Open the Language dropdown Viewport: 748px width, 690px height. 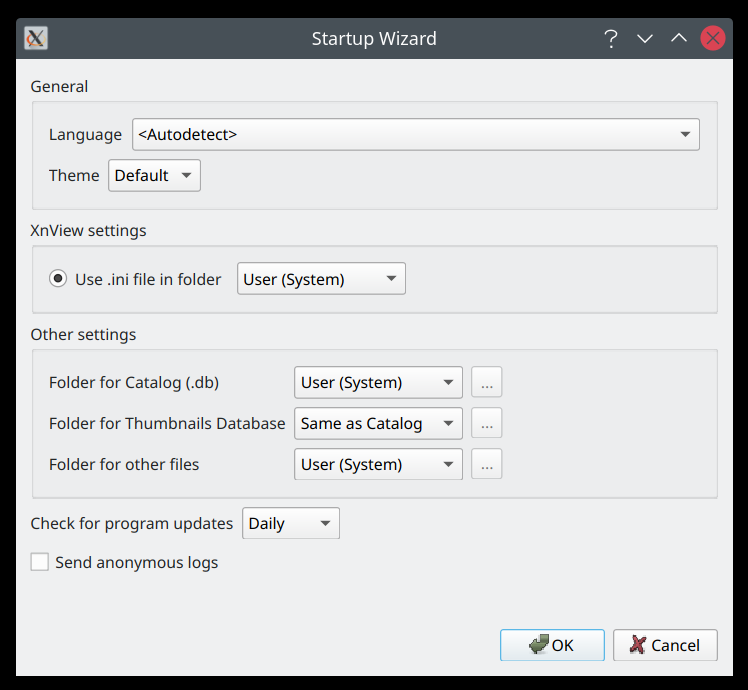(x=415, y=134)
